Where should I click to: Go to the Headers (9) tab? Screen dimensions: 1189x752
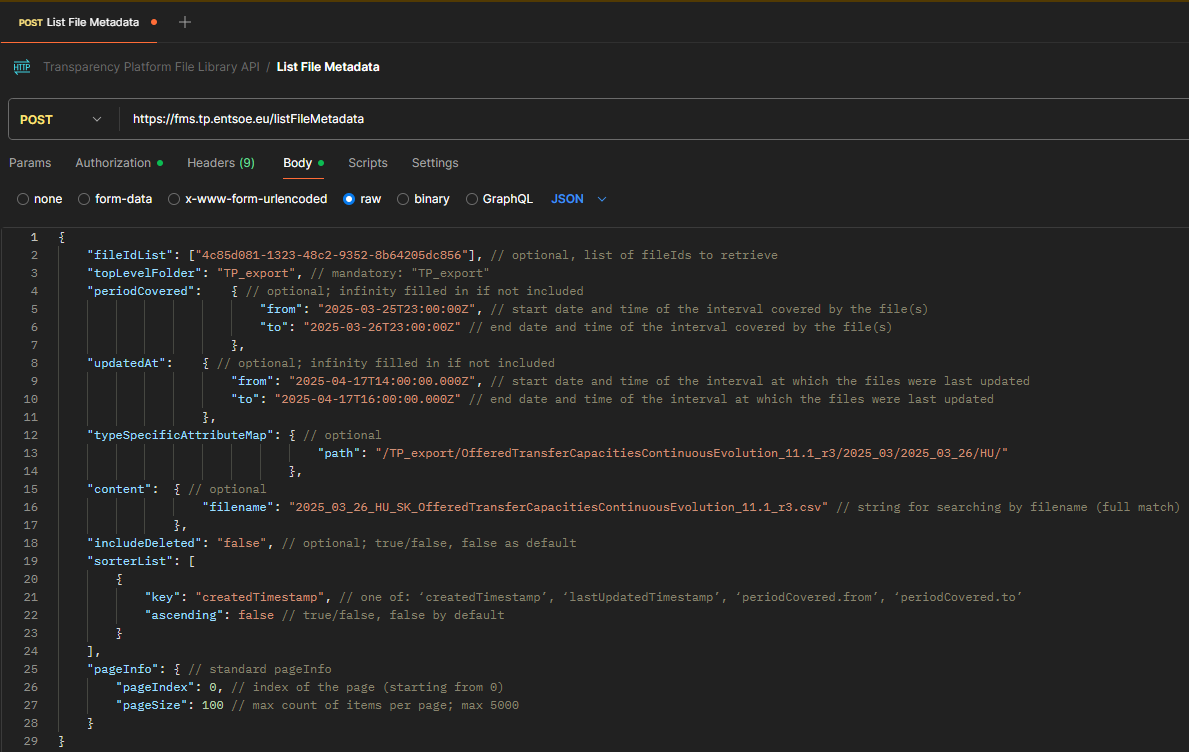point(220,163)
